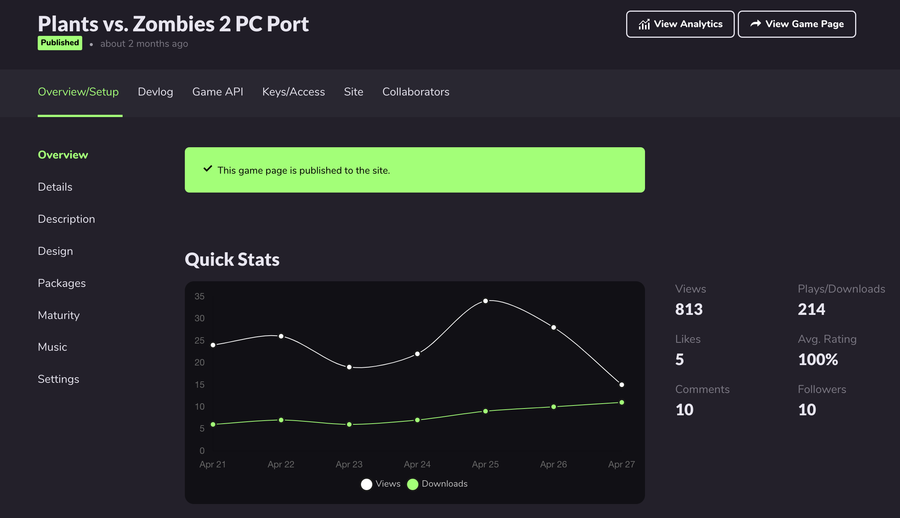Go to Design in the sidebar
Image resolution: width=900 pixels, height=518 pixels.
(x=55, y=251)
